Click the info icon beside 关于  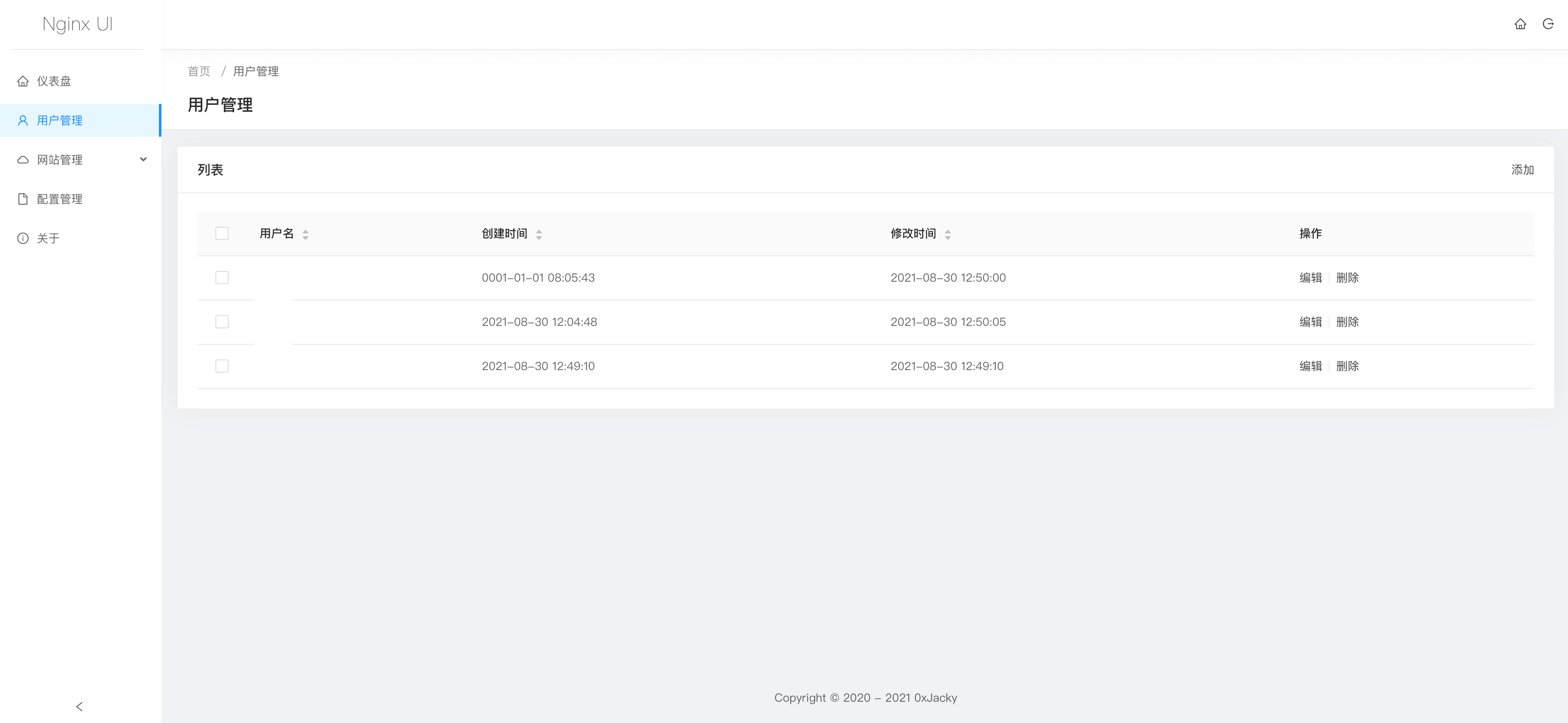tap(23, 239)
